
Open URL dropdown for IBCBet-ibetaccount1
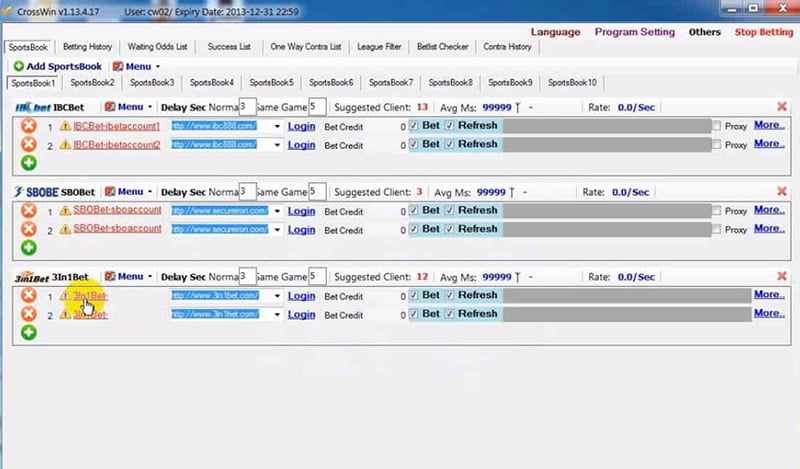click(x=277, y=126)
